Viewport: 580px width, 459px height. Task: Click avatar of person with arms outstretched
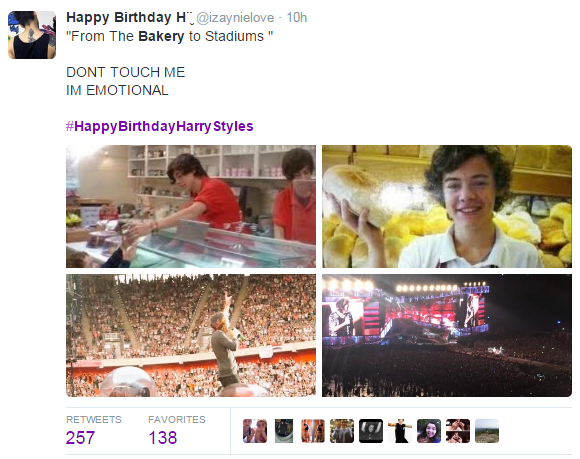coord(400,431)
